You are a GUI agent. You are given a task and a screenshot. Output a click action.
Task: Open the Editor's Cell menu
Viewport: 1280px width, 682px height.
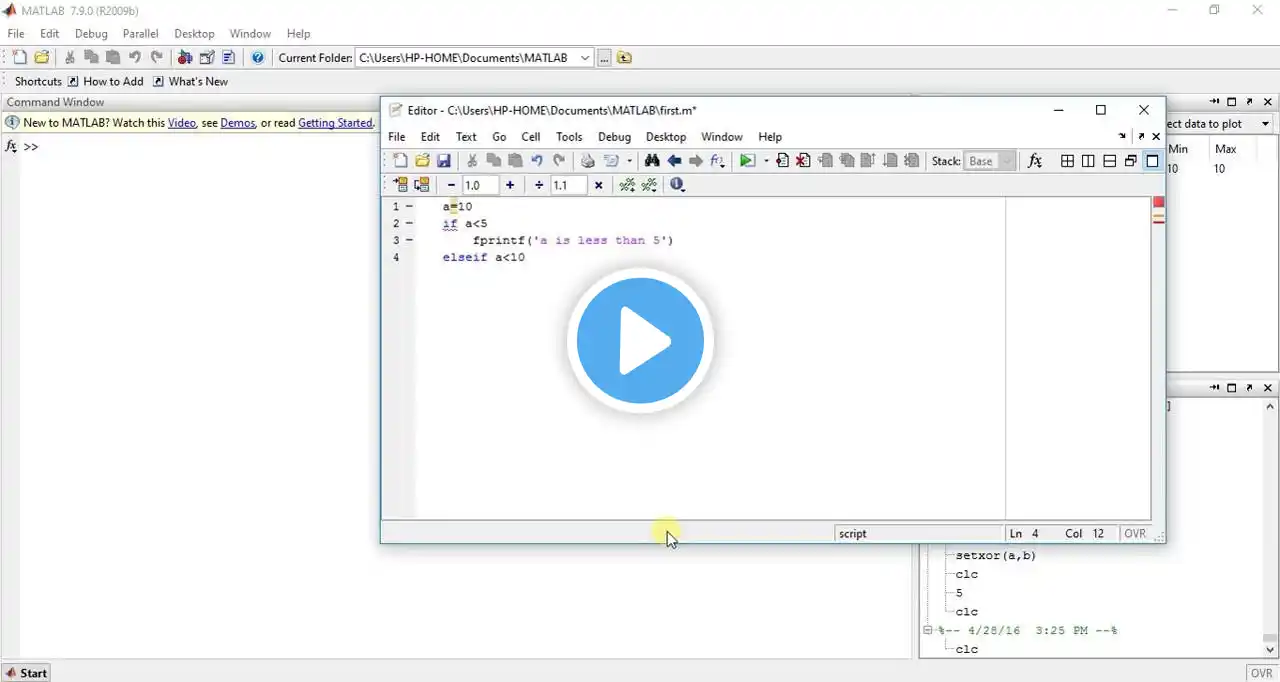(531, 137)
